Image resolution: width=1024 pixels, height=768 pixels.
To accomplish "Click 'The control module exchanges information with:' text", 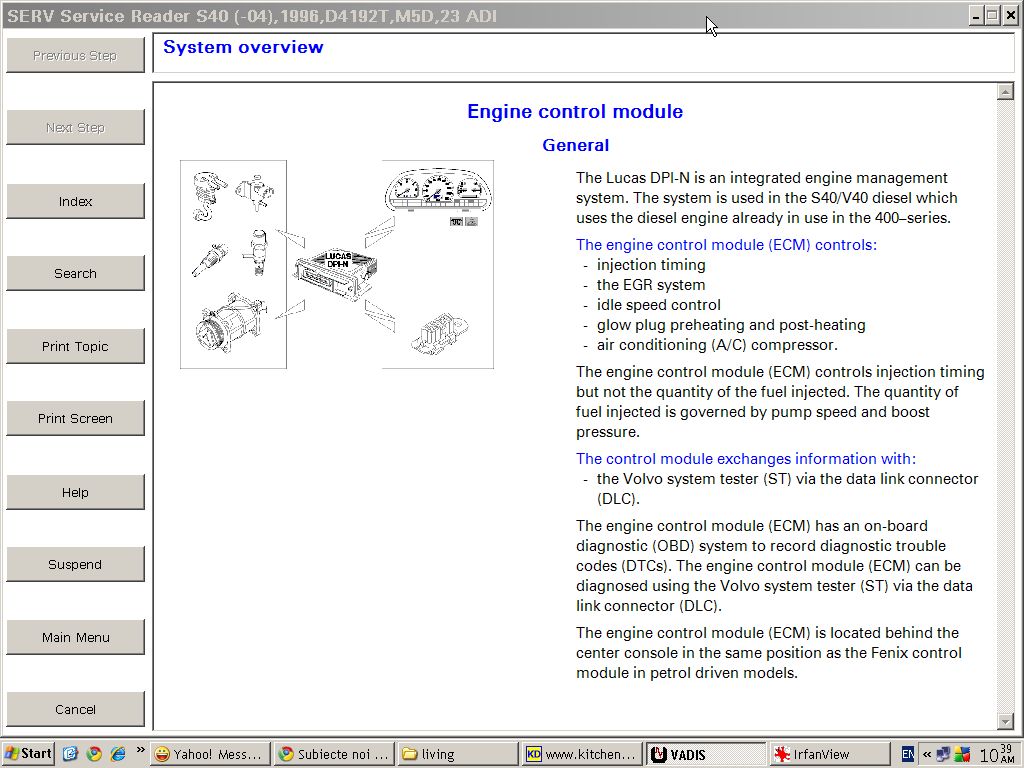I will [746, 458].
